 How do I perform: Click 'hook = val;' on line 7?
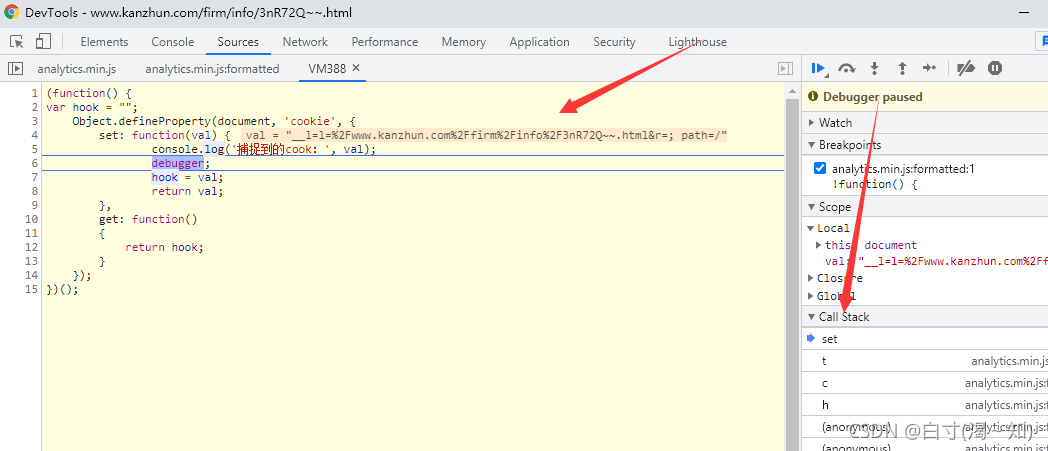coord(187,177)
